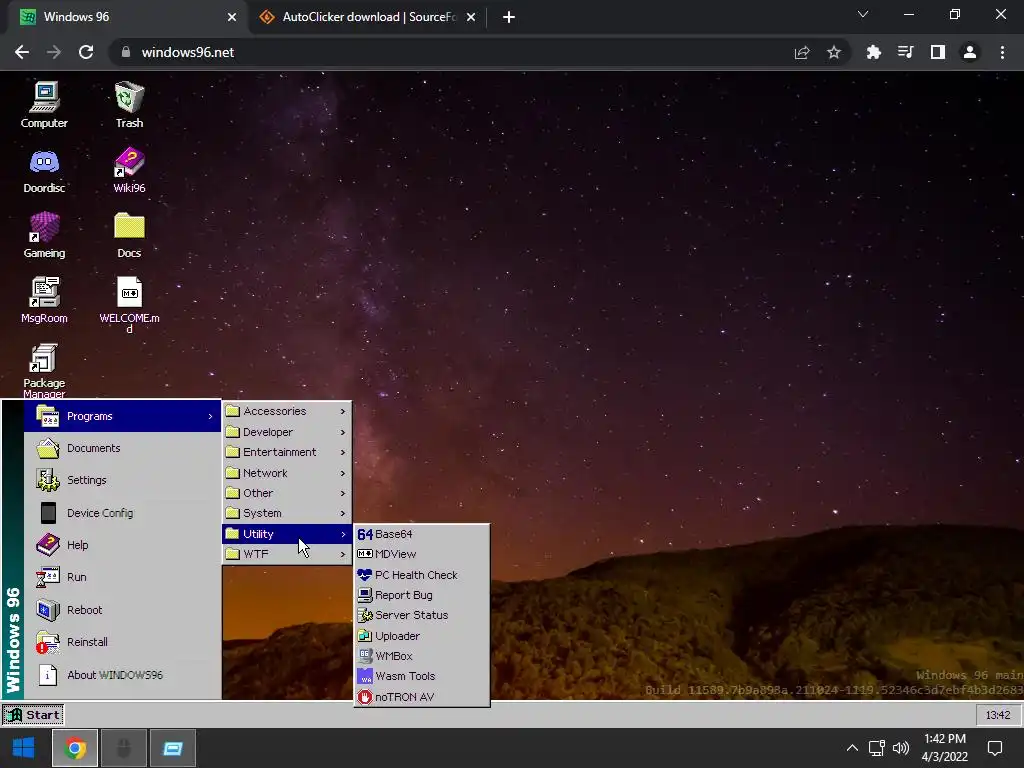
Task: Open the Trash desktop icon
Action: tap(129, 104)
